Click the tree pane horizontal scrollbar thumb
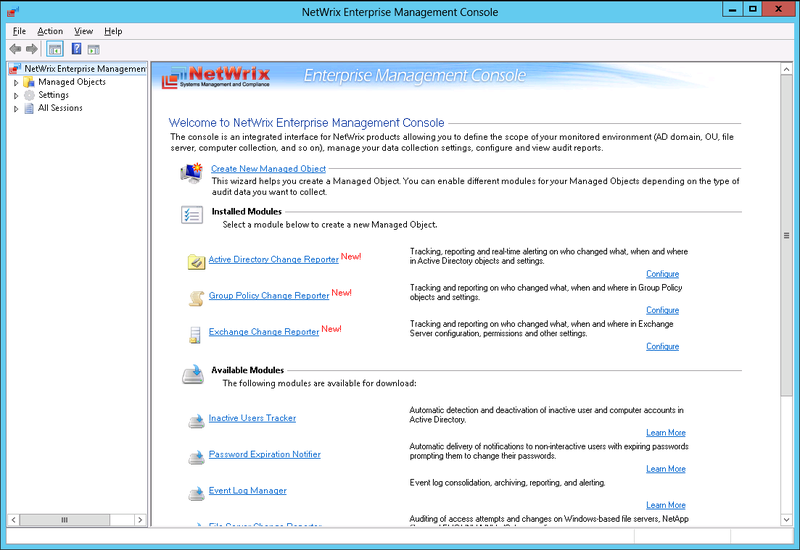800x550 pixels. (64, 520)
